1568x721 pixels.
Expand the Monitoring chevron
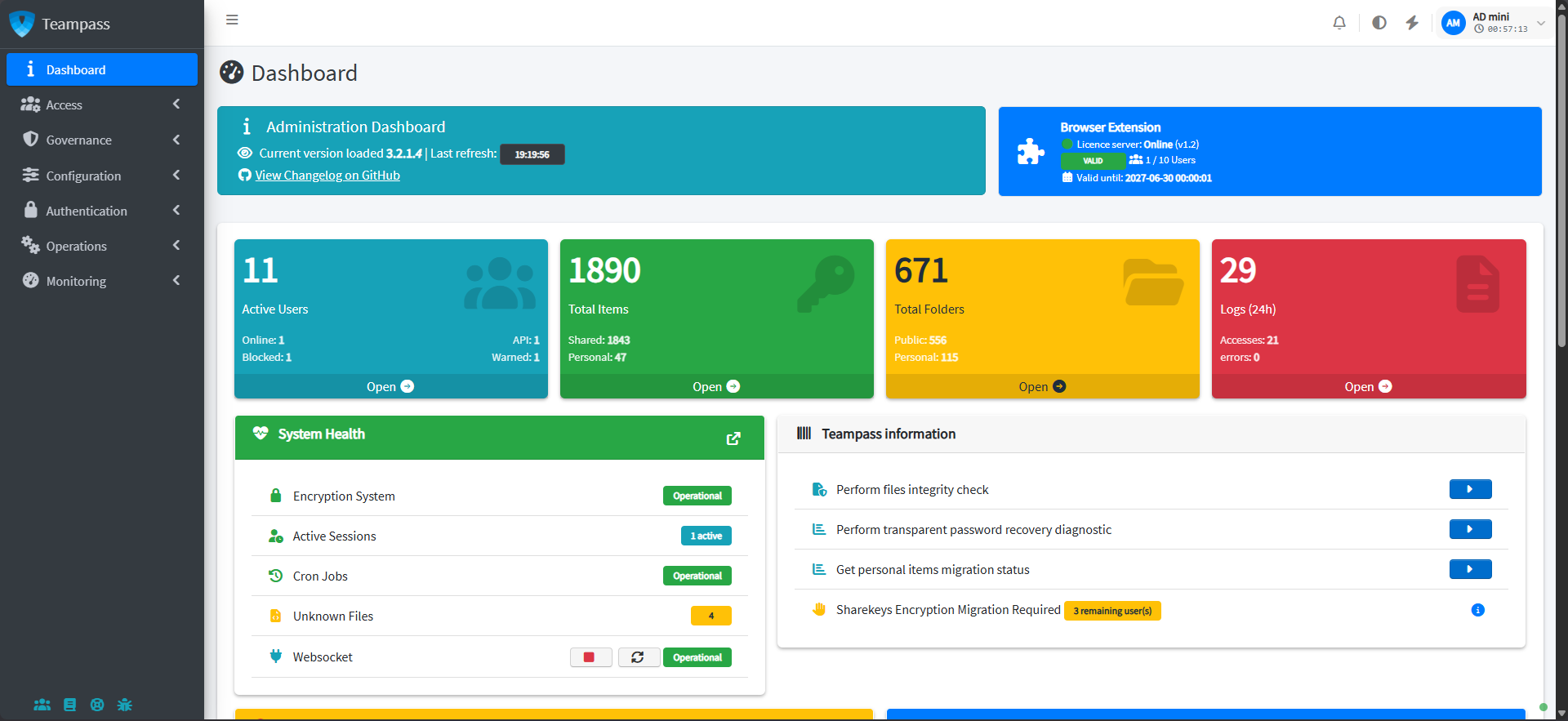click(x=176, y=281)
